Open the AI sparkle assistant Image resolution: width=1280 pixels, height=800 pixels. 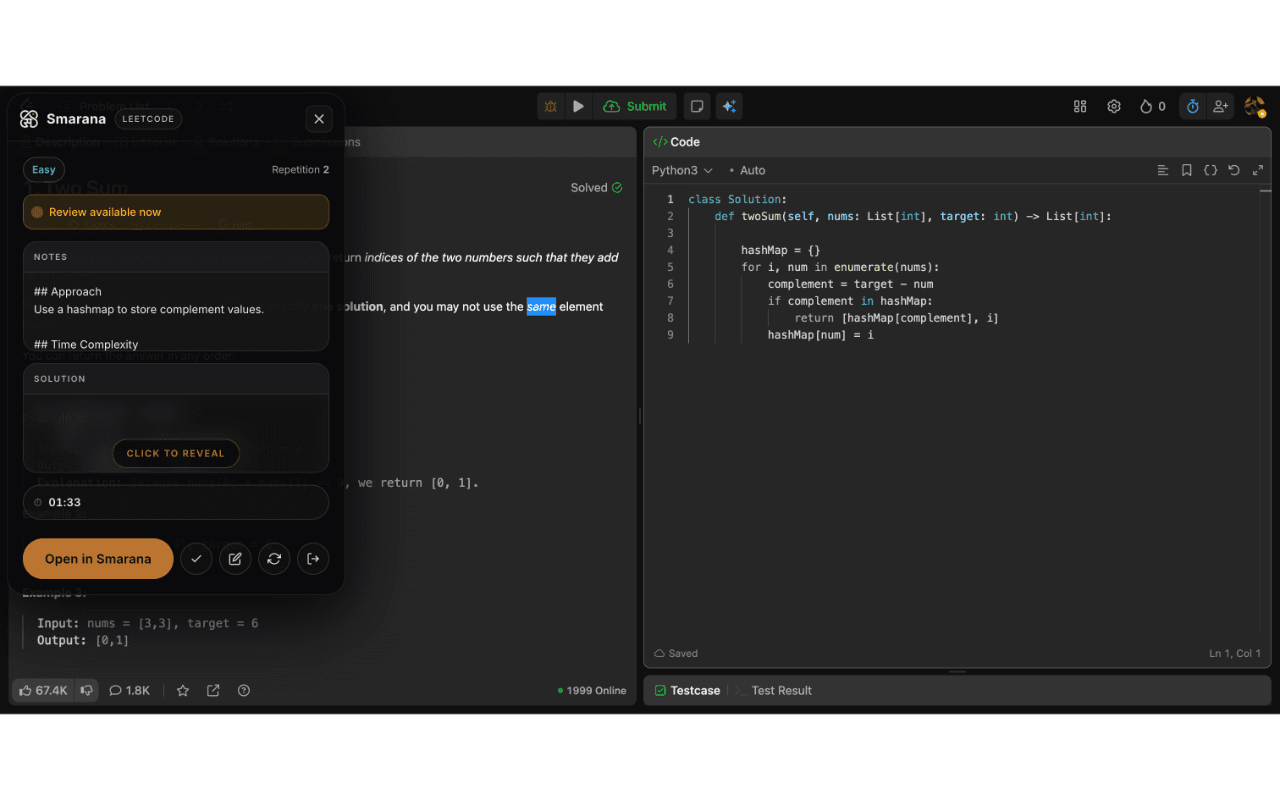729,106
